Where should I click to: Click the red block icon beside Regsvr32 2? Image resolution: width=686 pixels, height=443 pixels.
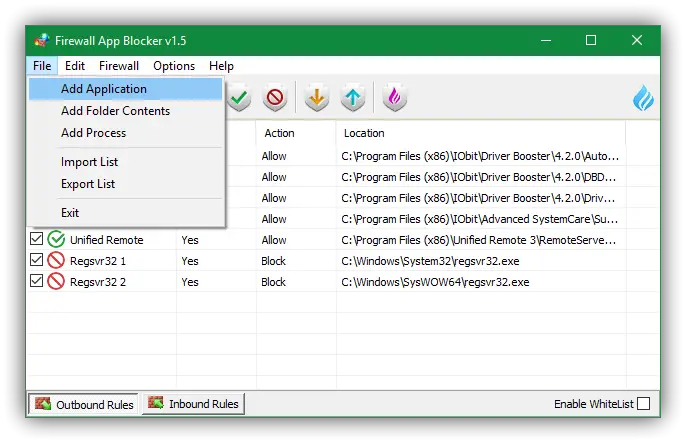click(x=56, y=281)
